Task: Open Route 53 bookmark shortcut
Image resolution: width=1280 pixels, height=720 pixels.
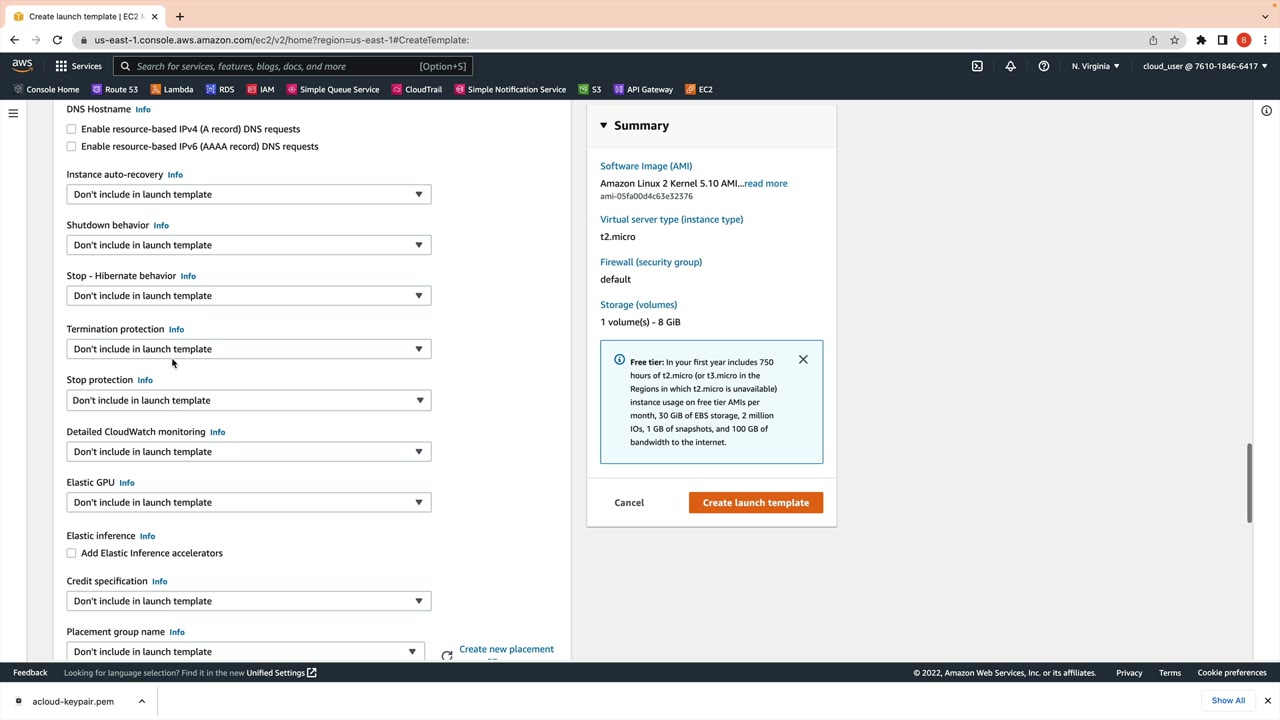Action: point(114,89)
